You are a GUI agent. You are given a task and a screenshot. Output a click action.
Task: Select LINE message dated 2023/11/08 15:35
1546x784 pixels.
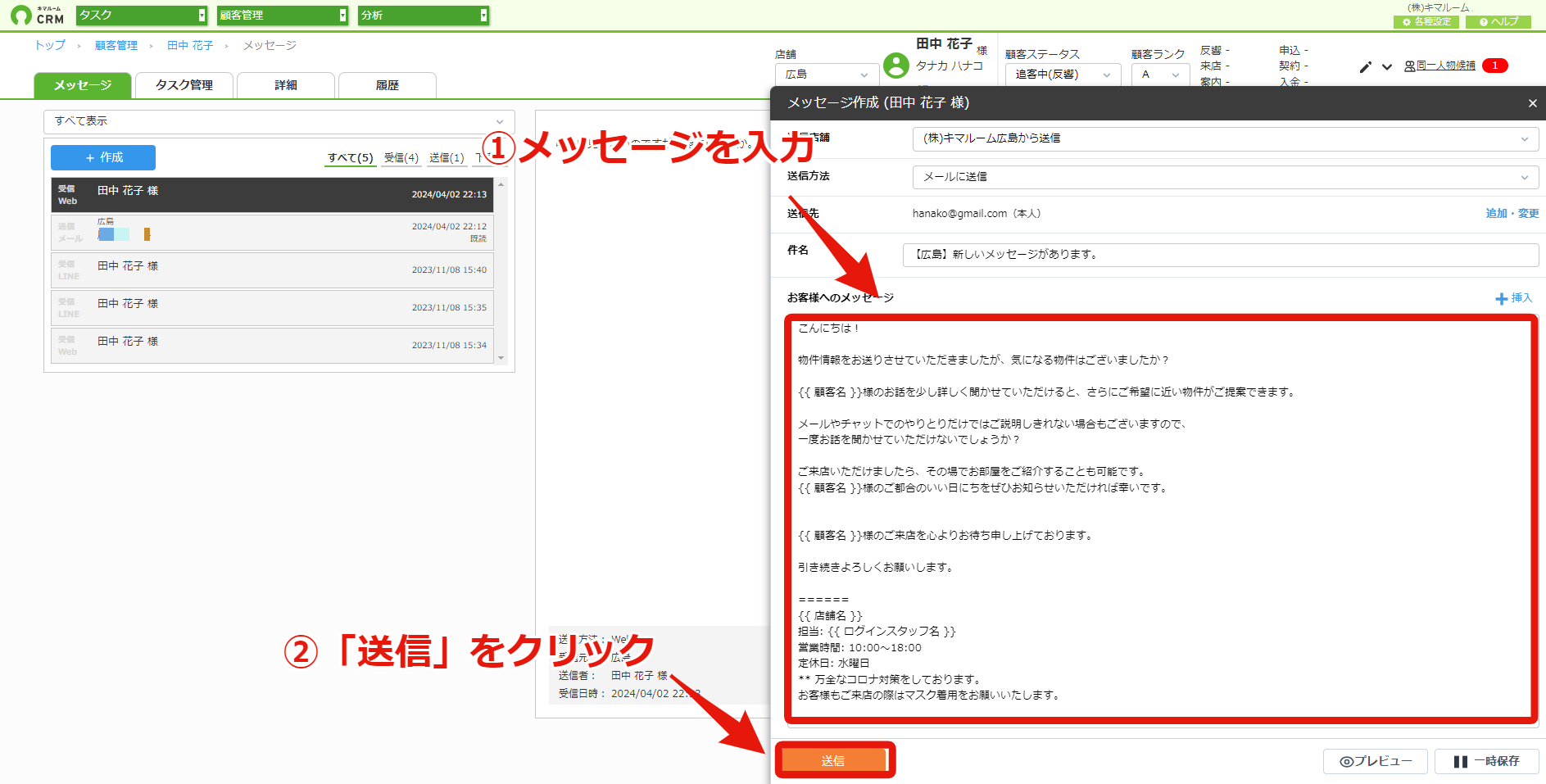(272, 308)
